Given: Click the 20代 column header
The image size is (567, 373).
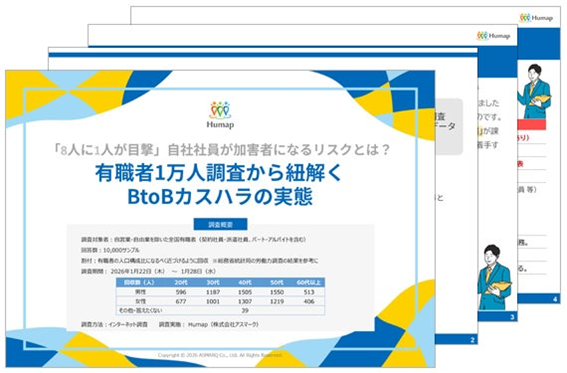Looking at the screenshot, I should pos(181,282).
